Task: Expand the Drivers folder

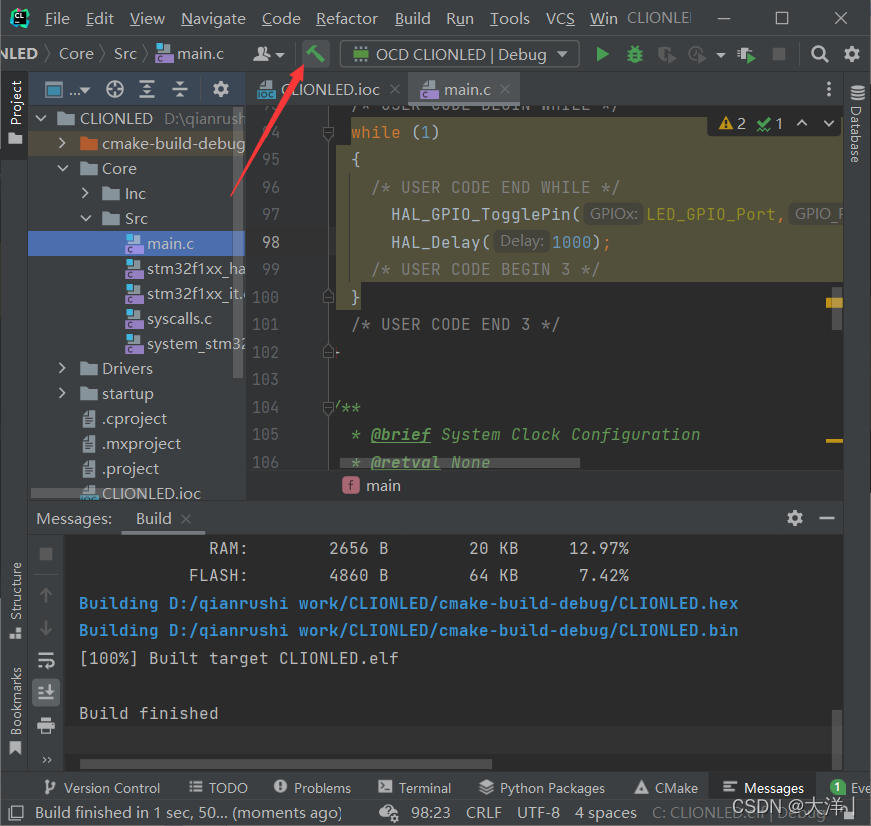Action: click(62, 368)
